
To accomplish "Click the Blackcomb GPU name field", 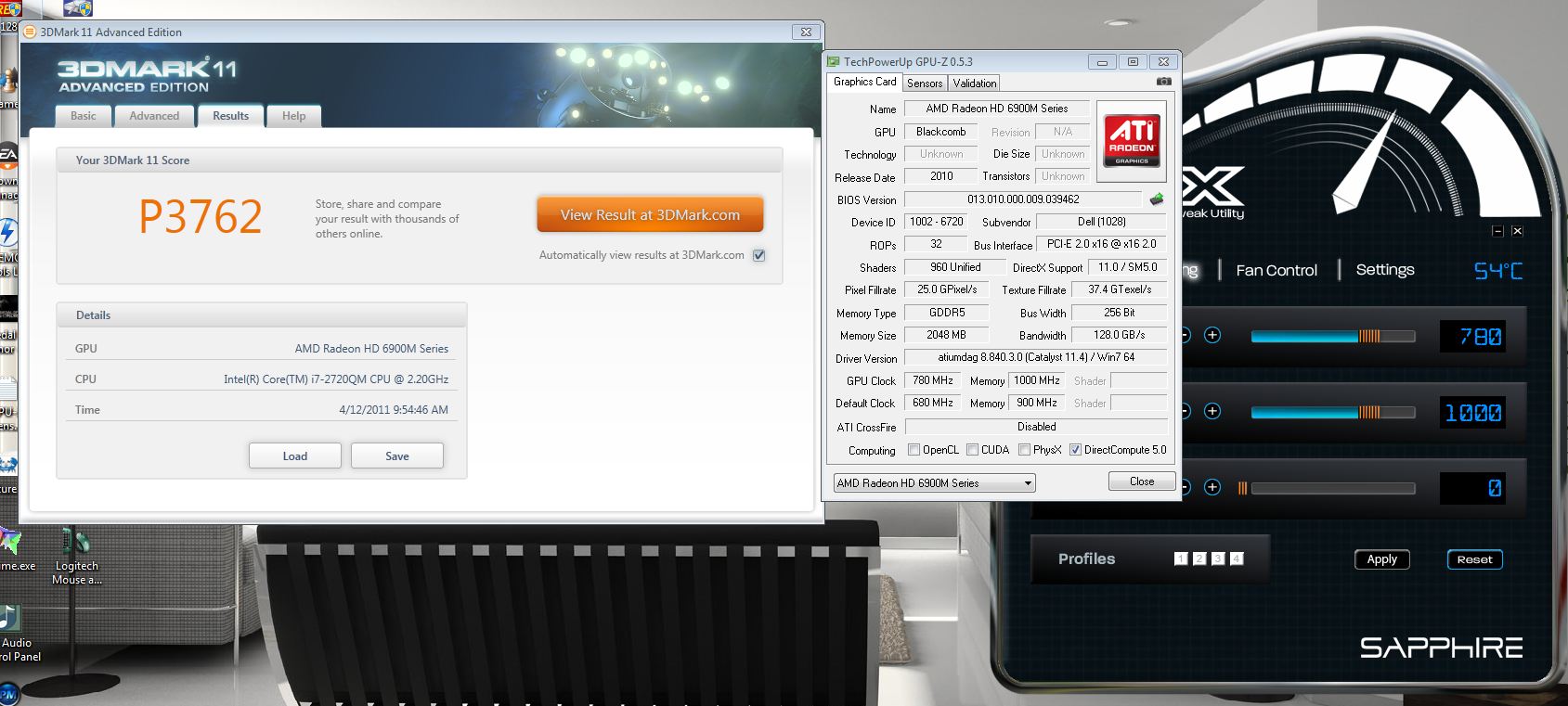I will (x=940, y=132).
